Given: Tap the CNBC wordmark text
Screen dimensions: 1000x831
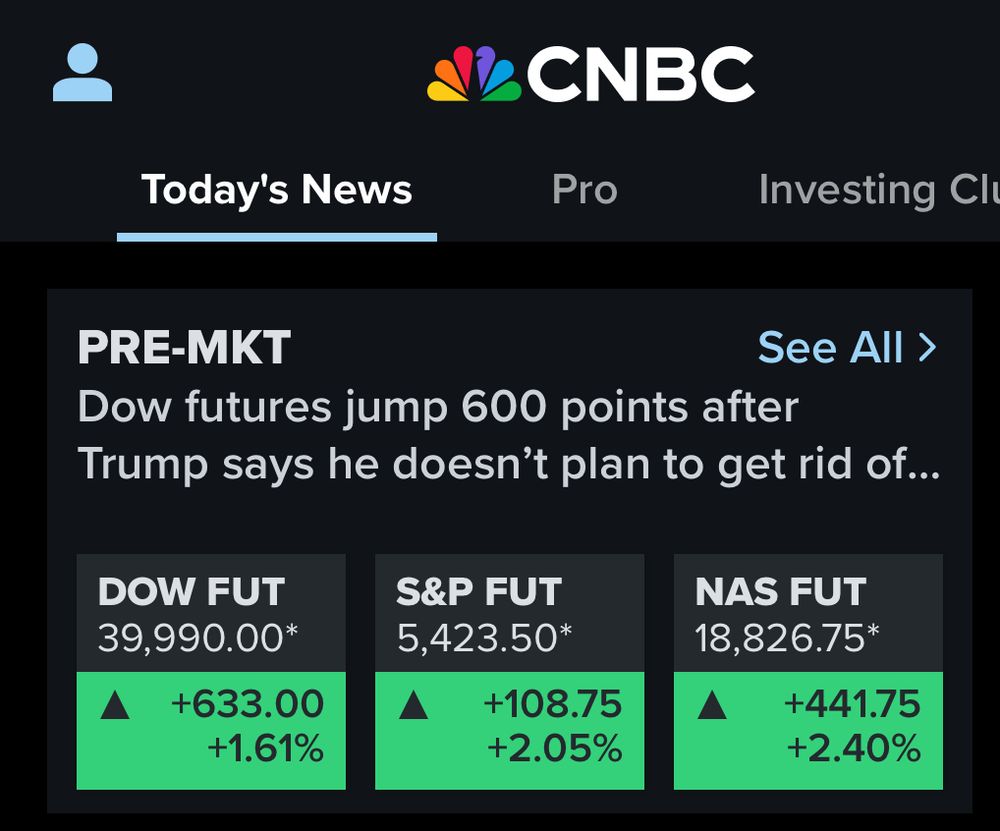Looking at the screenshot, I should 640,73.
